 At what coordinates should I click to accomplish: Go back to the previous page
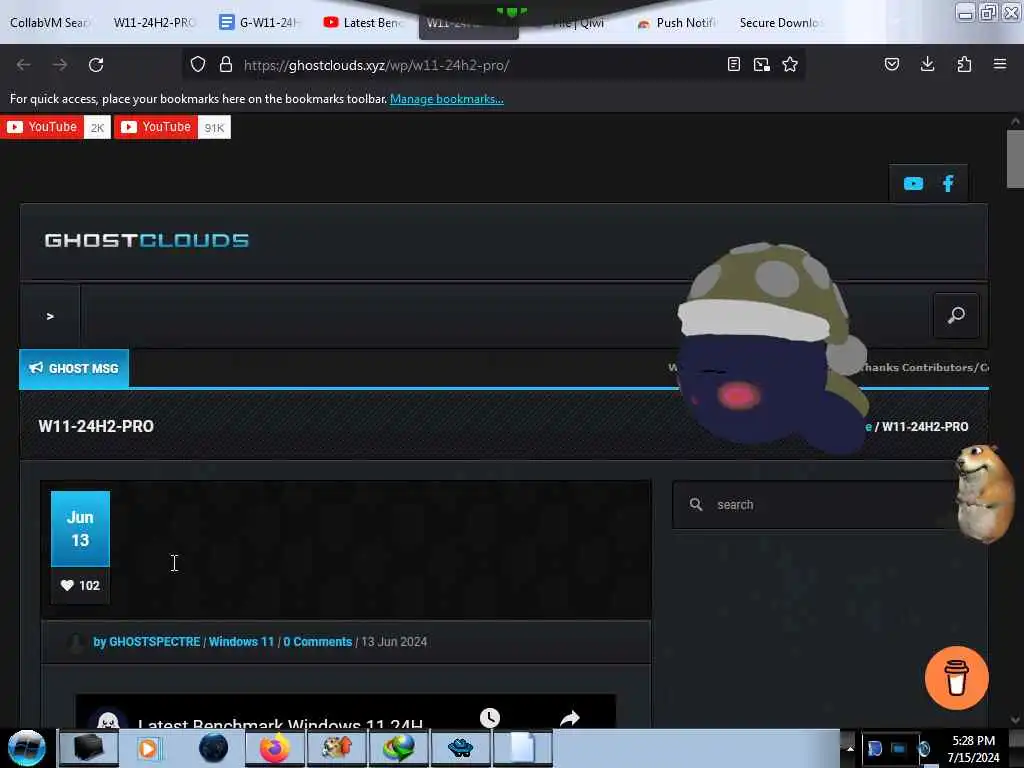pyautogui.click(x=24, y=65)
